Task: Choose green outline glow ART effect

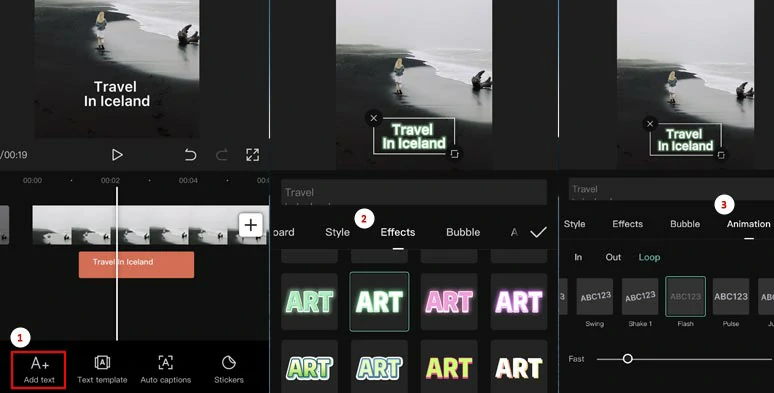Action: (310, 302)
